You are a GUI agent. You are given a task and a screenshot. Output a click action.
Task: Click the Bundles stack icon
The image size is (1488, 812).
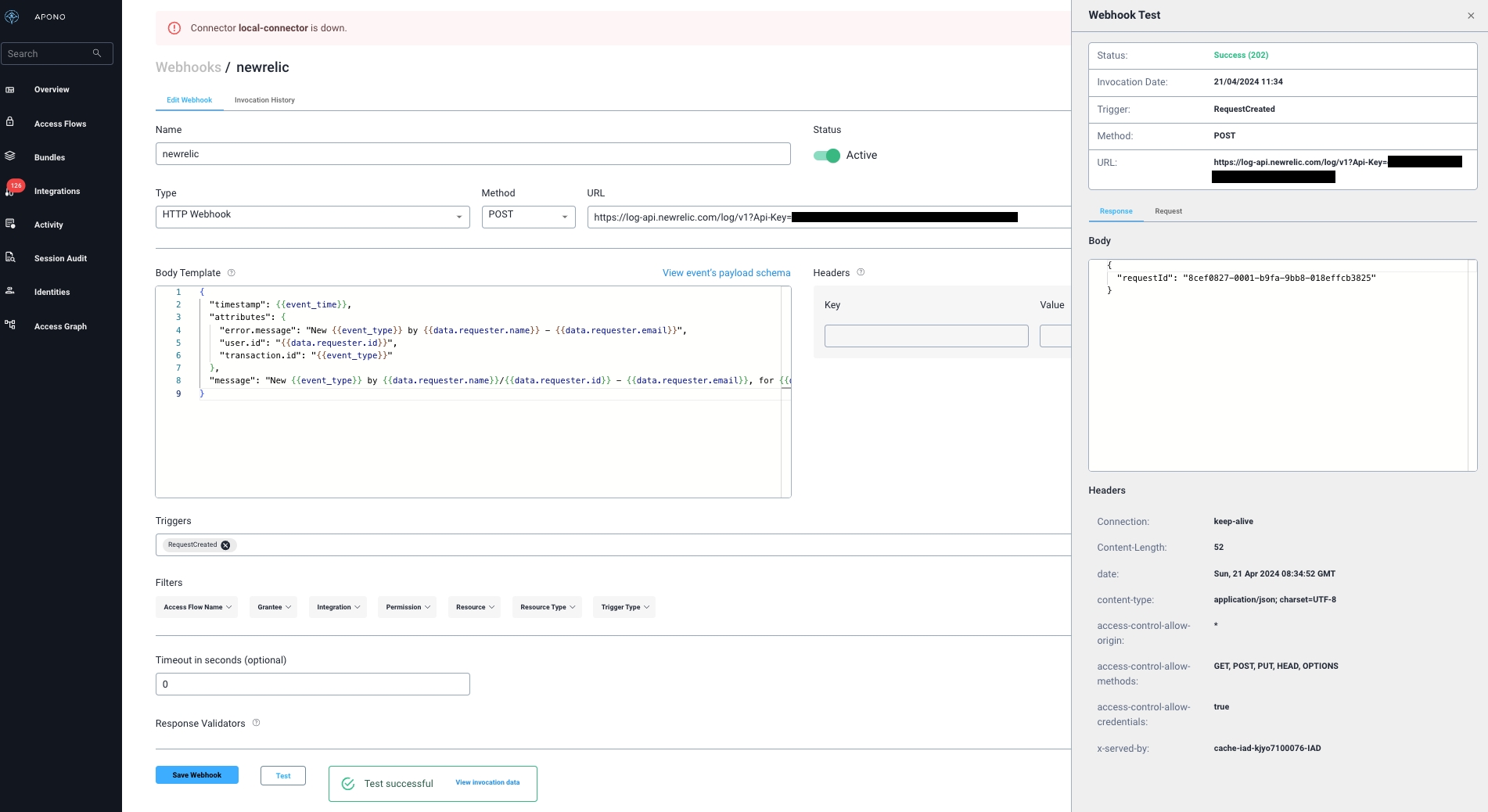coord(10,156)
